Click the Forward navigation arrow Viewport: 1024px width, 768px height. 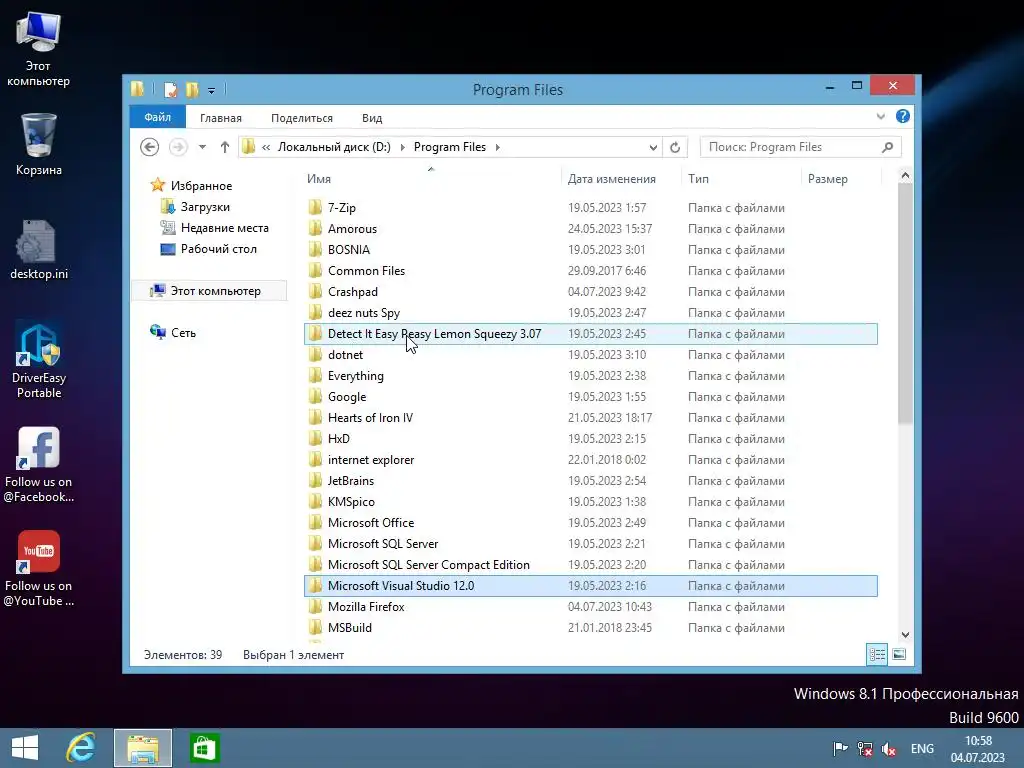tap(178, 147)
